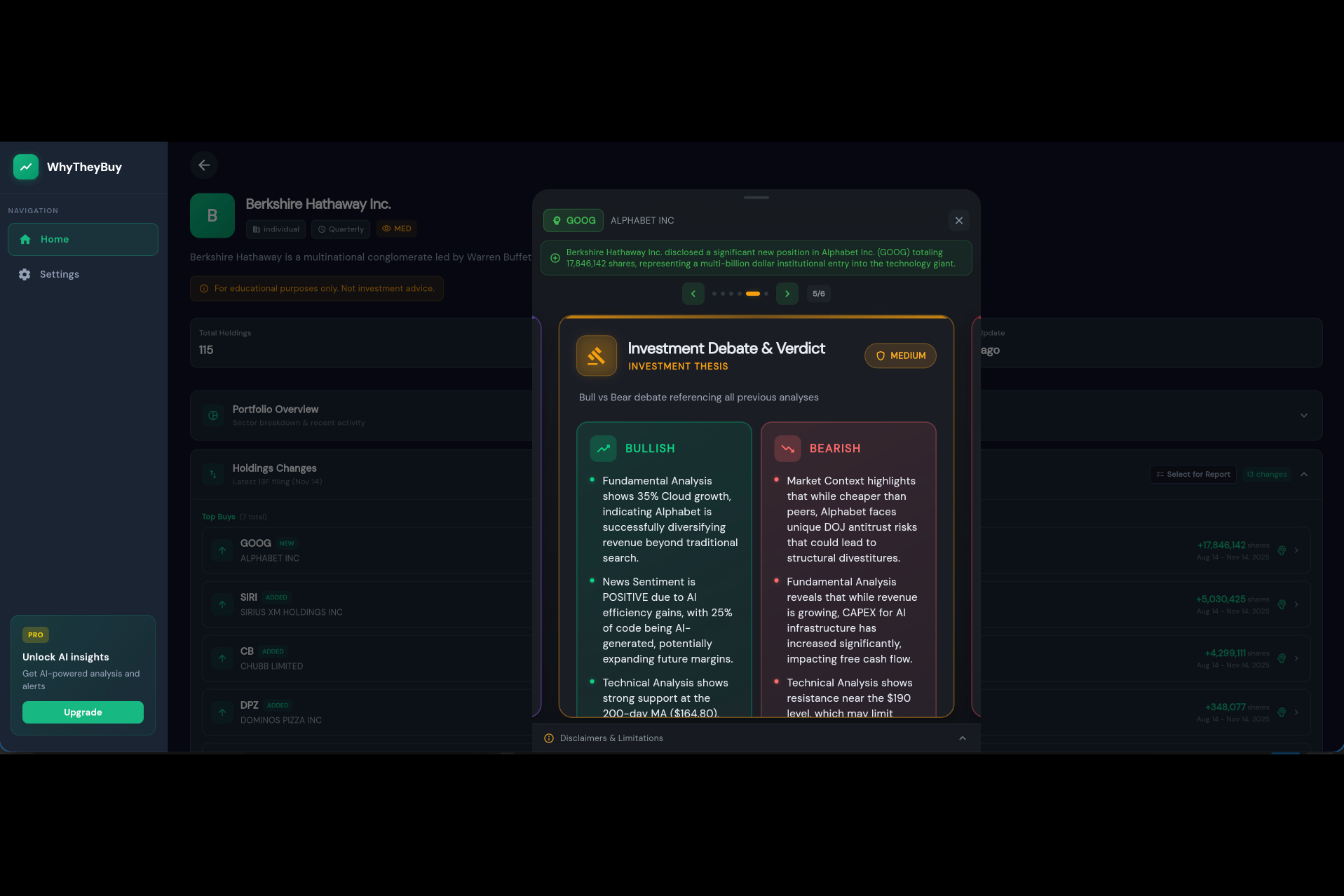1344x896 pixels.
Task: Click the green plus icon in GOOG summary
Action: click(555, 258)
